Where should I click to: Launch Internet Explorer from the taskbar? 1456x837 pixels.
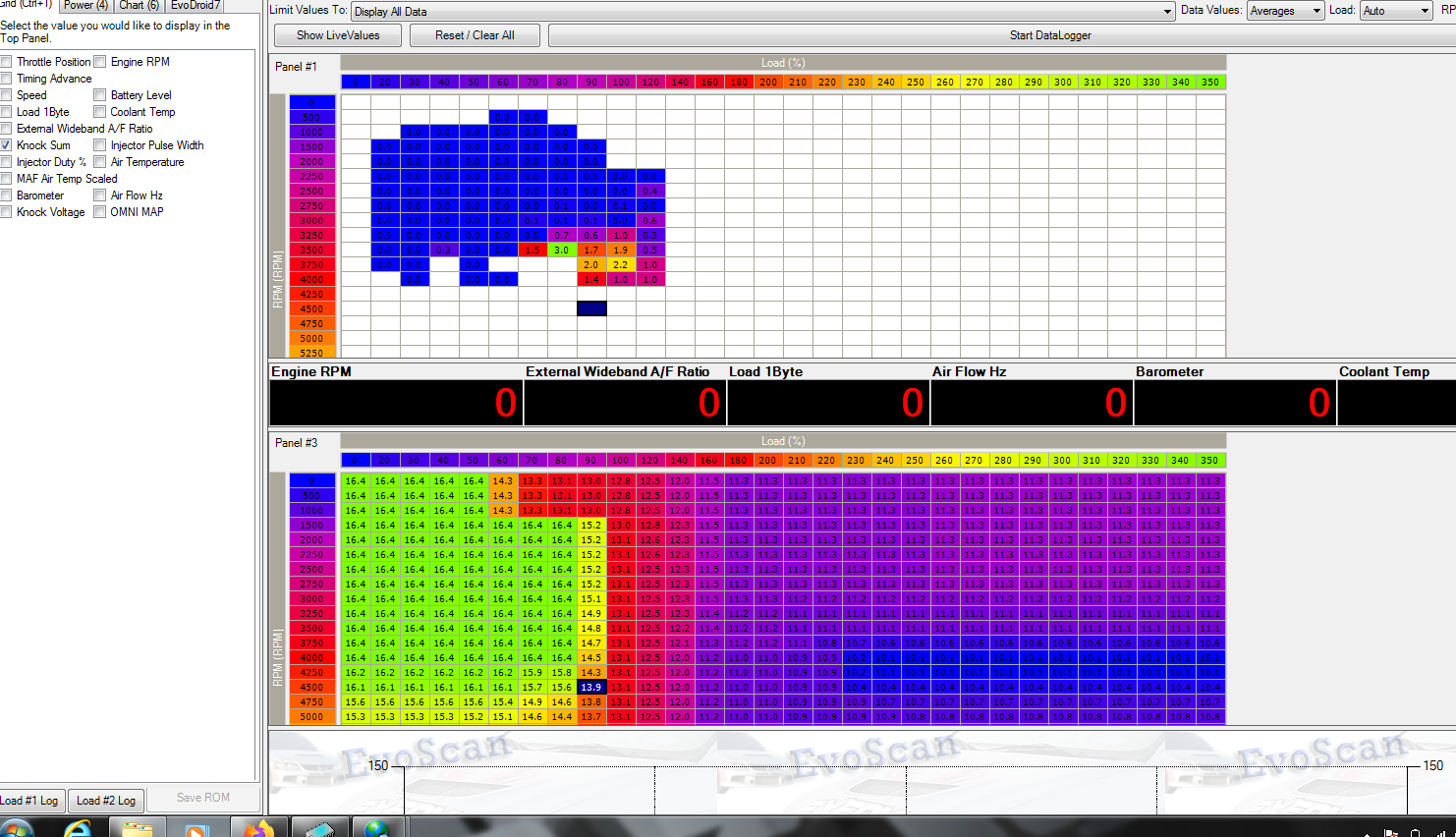(79, 829)
